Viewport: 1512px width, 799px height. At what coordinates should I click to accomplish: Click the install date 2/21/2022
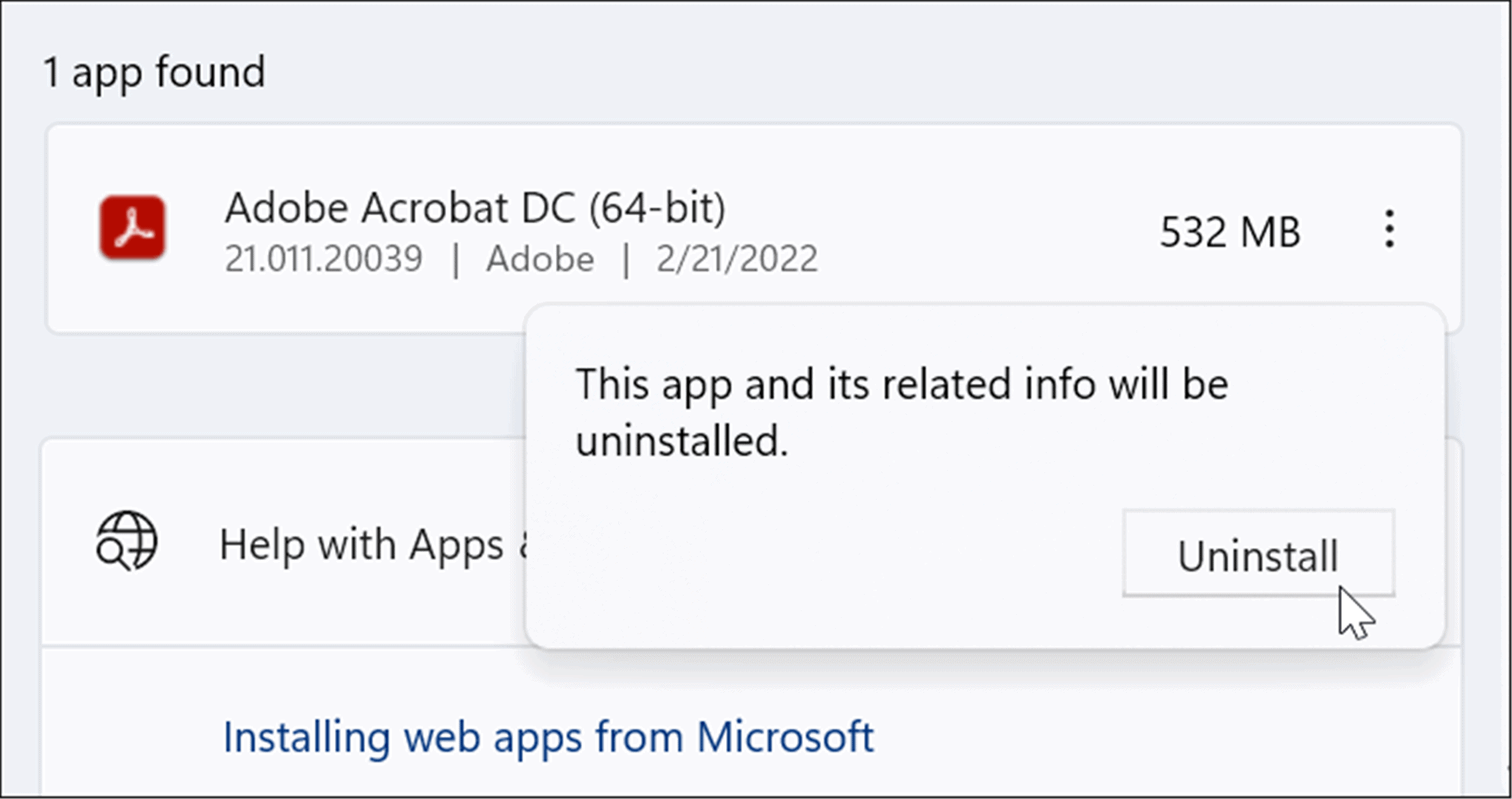coord(736,259)
